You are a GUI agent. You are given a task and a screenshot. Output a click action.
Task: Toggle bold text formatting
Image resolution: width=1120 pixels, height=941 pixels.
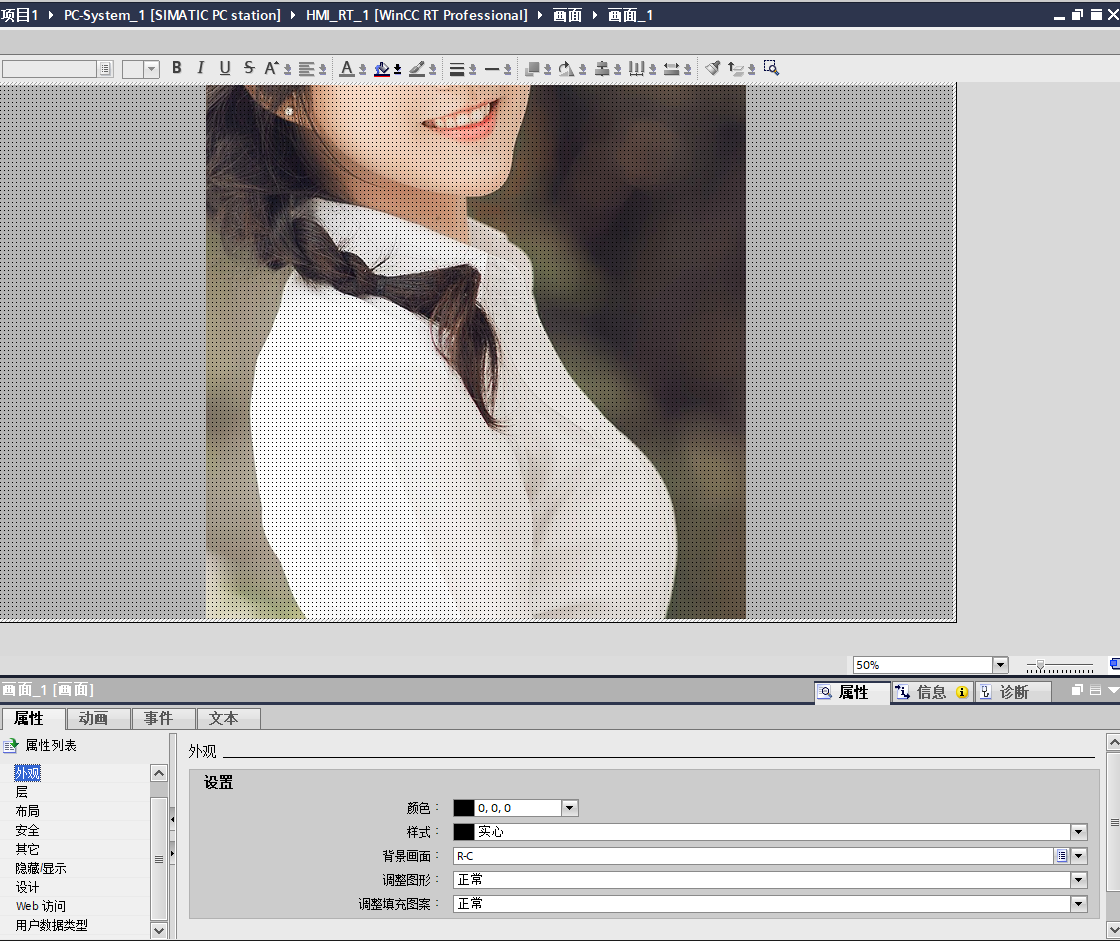[x=177, y=68]
